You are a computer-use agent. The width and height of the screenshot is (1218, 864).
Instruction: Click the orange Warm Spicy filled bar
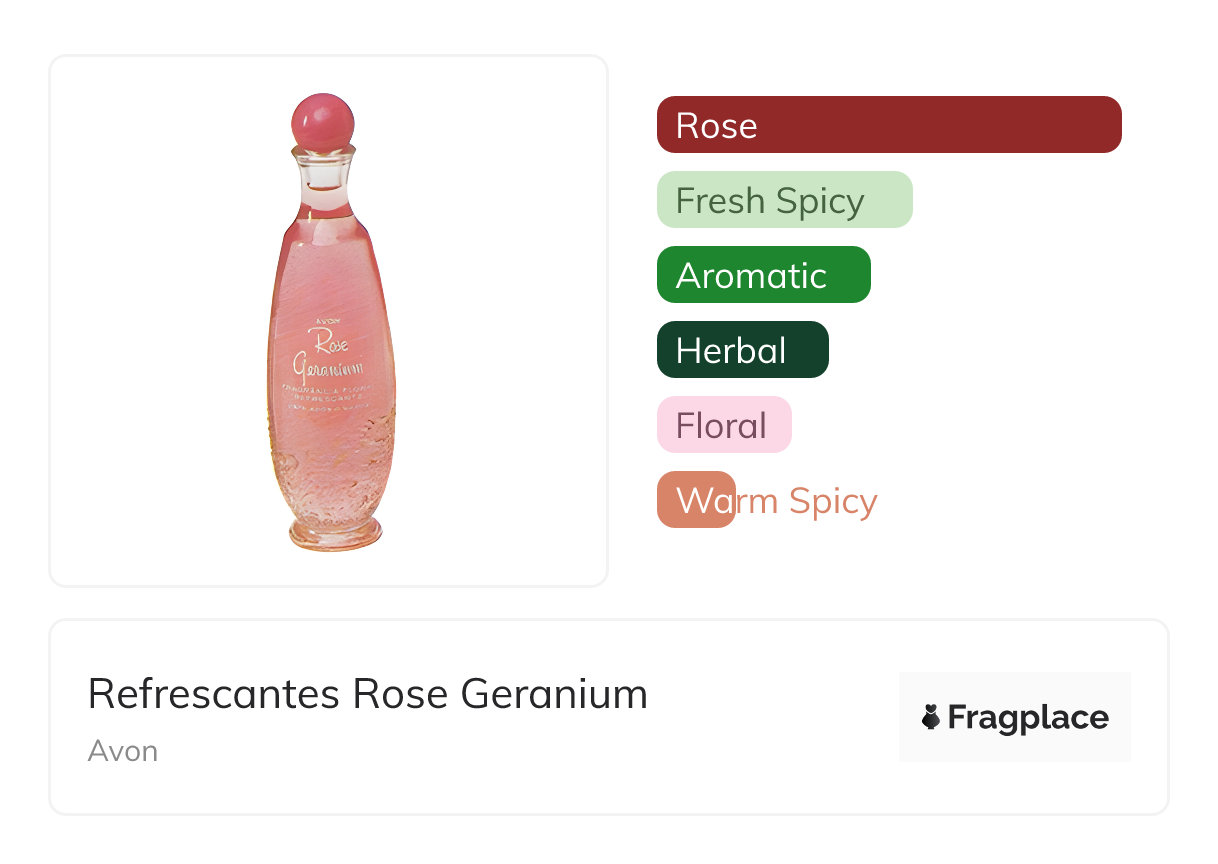(696, 500)
